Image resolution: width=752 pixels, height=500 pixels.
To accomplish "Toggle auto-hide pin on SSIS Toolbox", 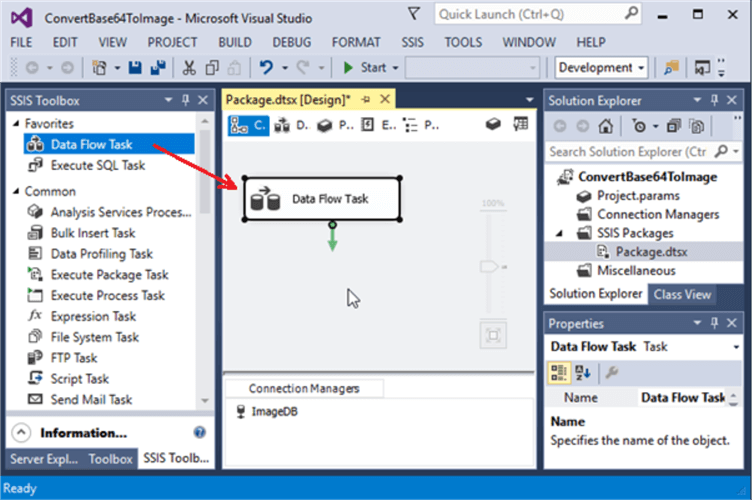I will point(186,100).
